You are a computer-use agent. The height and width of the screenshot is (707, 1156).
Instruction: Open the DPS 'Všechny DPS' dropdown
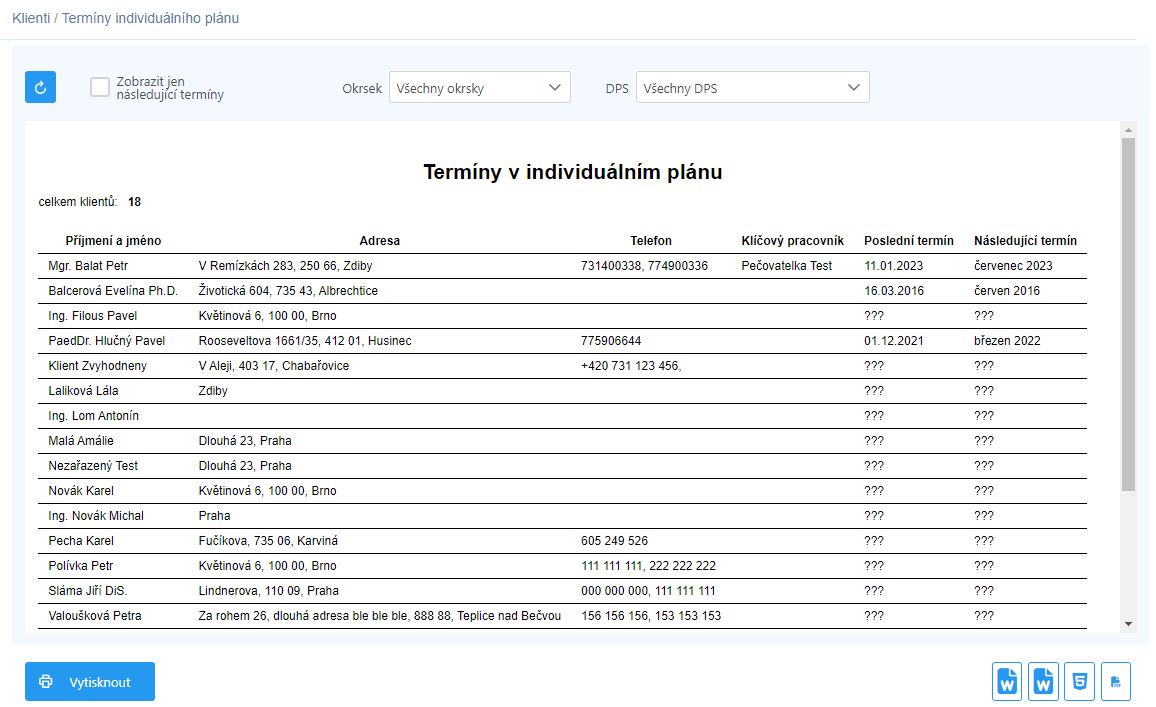click(753, 87)
